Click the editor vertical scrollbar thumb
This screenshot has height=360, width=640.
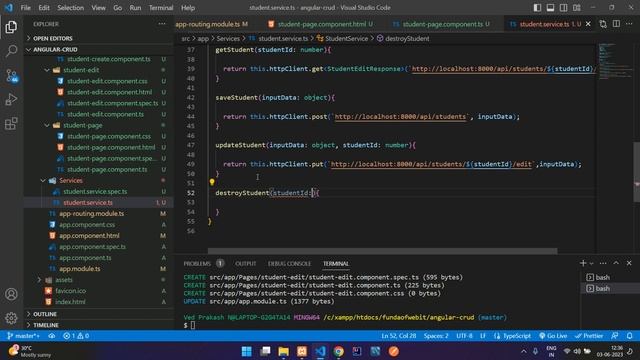click(x=637, y=171)
